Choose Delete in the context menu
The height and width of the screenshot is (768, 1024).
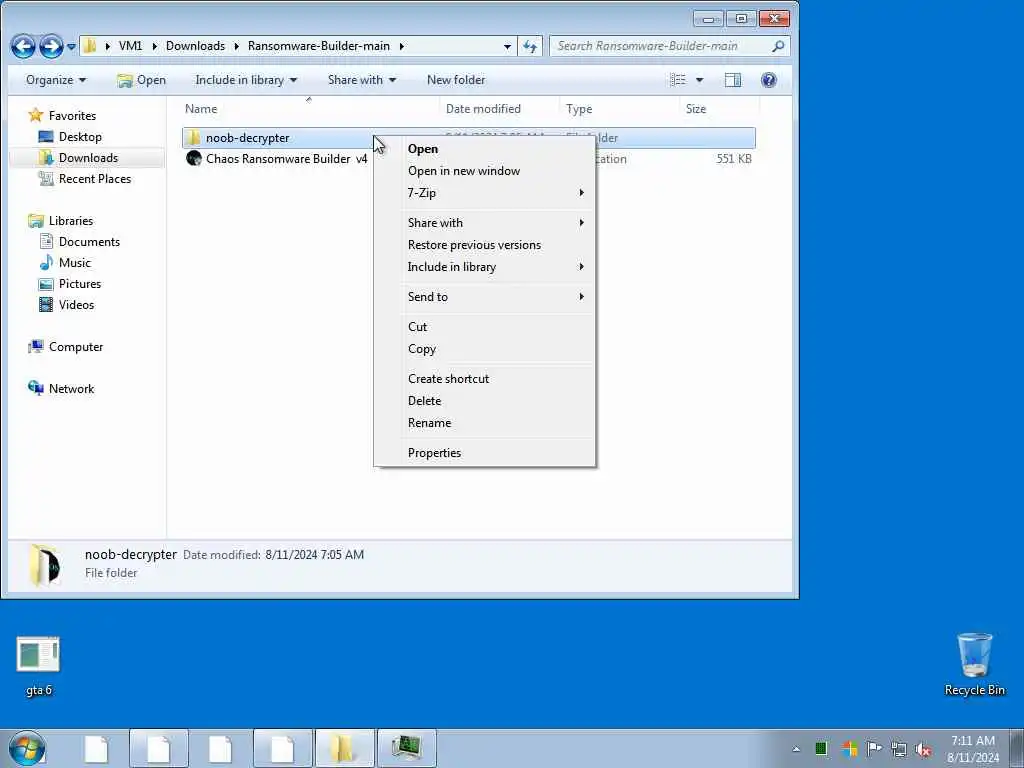tap(485, 401)
